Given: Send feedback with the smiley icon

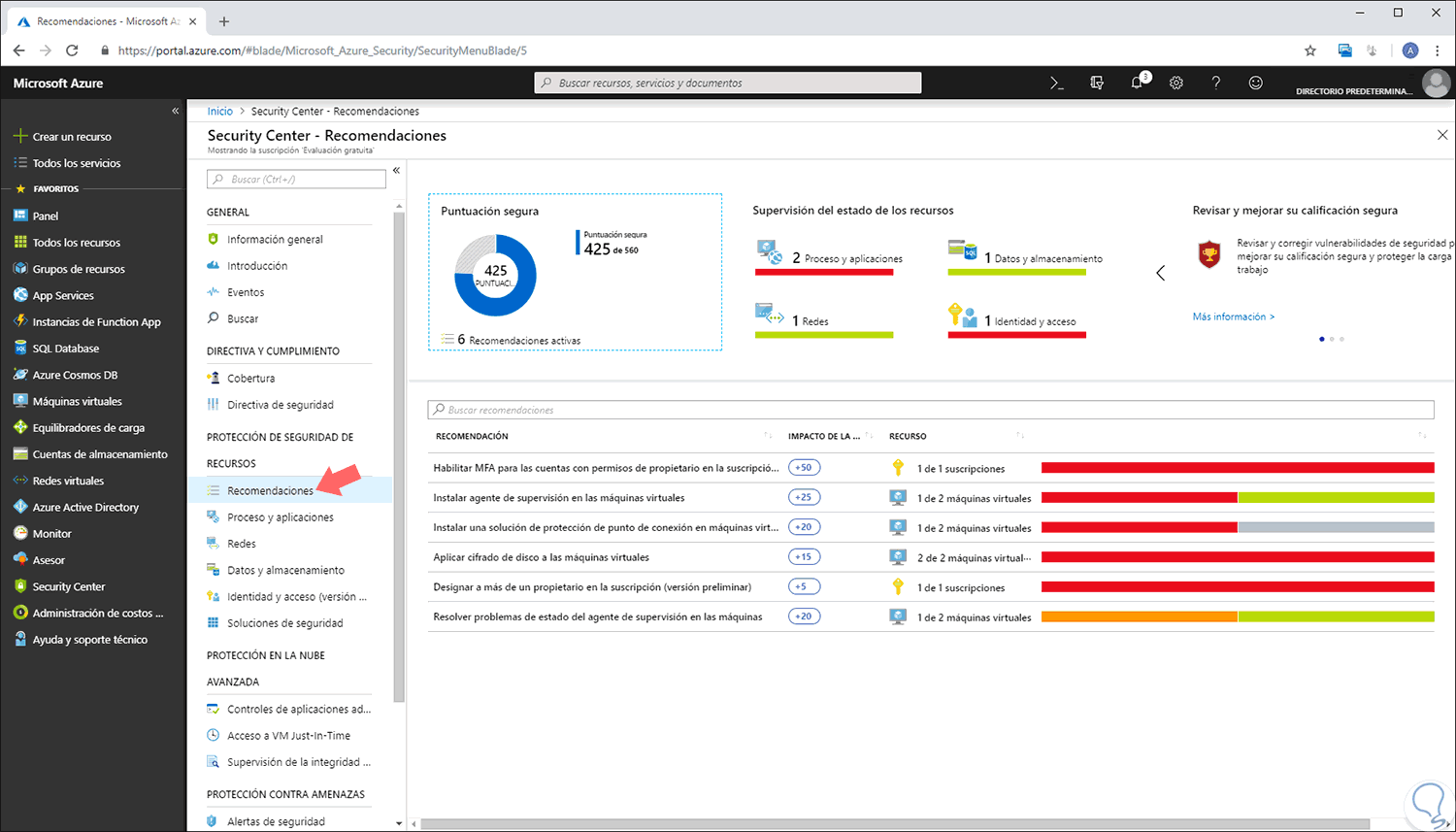Looking at the screenshot, I should click(1256, 83).
